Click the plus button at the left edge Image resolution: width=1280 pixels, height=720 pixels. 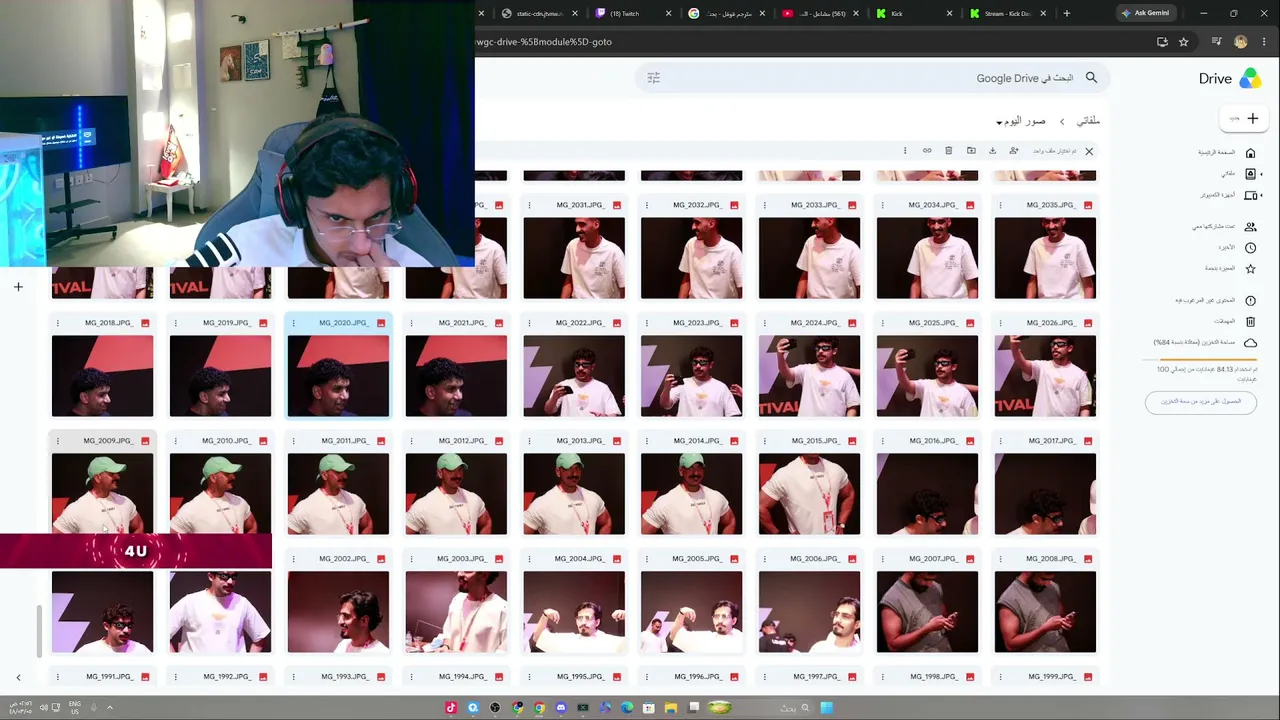[18, 287]
